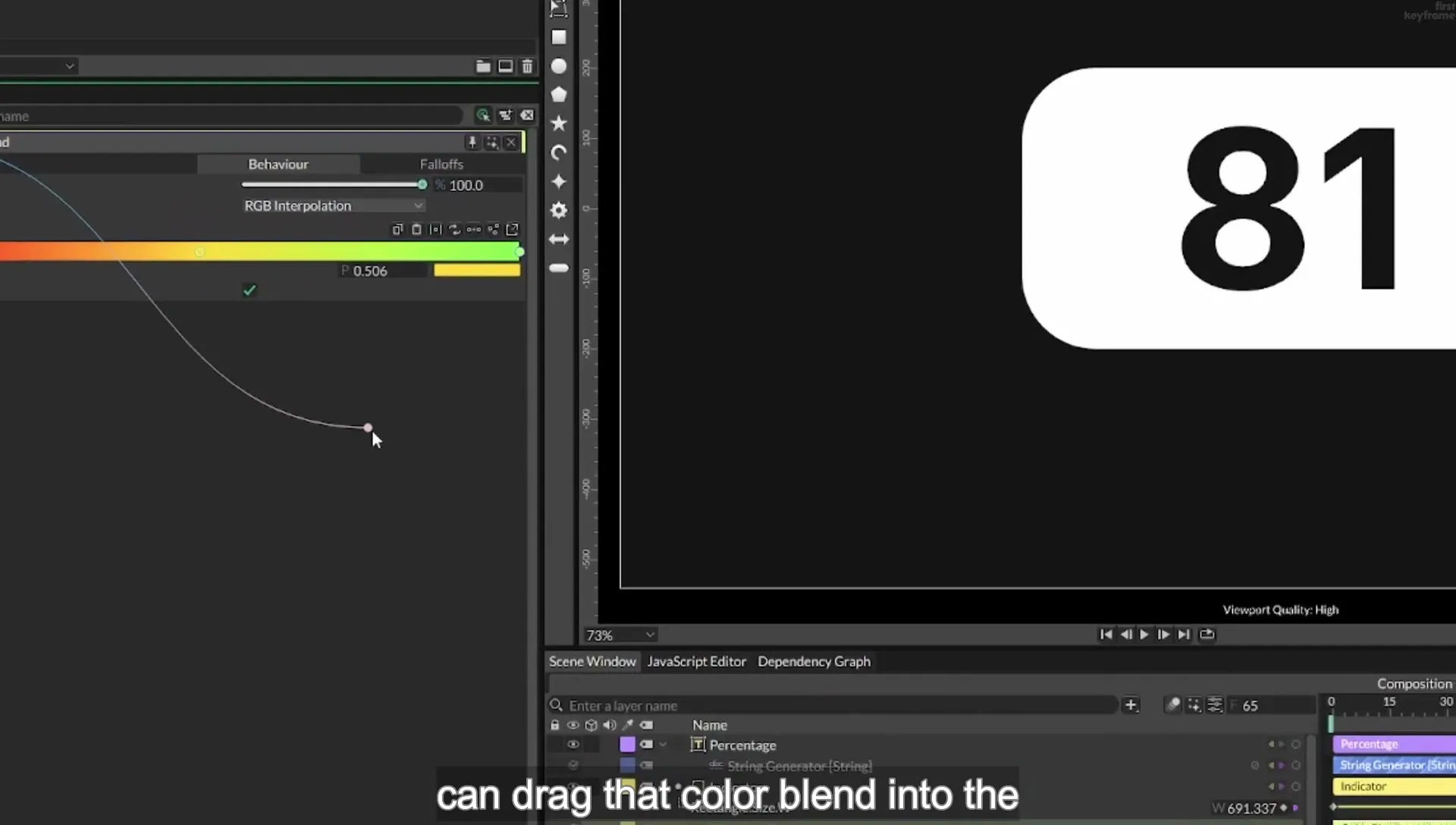Select the Capsule shape tool

click(x=559, y=268)
